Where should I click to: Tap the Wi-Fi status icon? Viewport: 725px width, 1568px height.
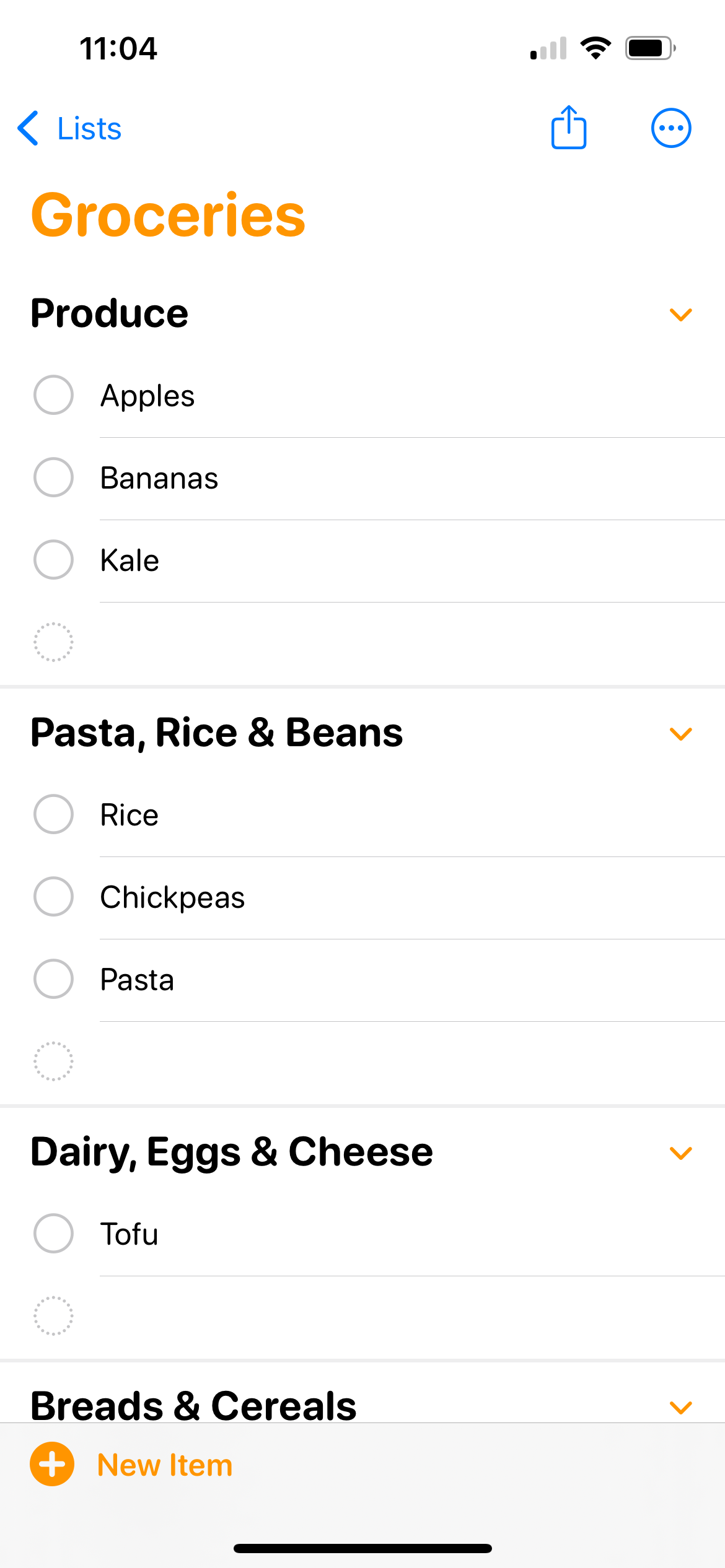tap(595, 48)
